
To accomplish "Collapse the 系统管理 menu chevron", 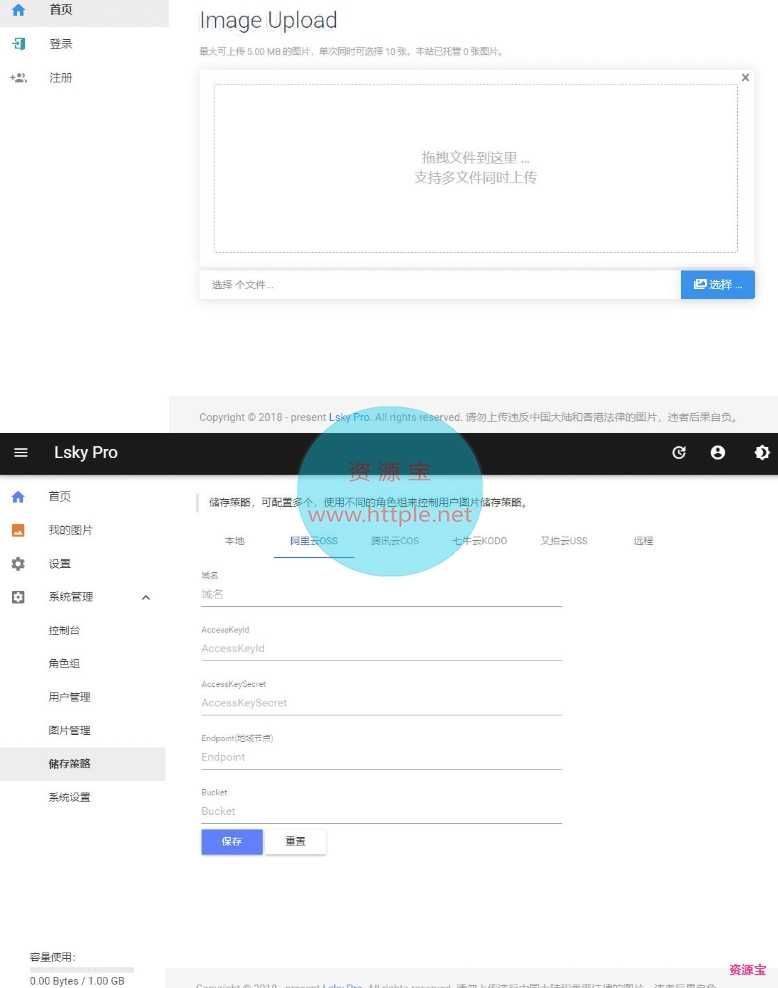I will 146,597.
